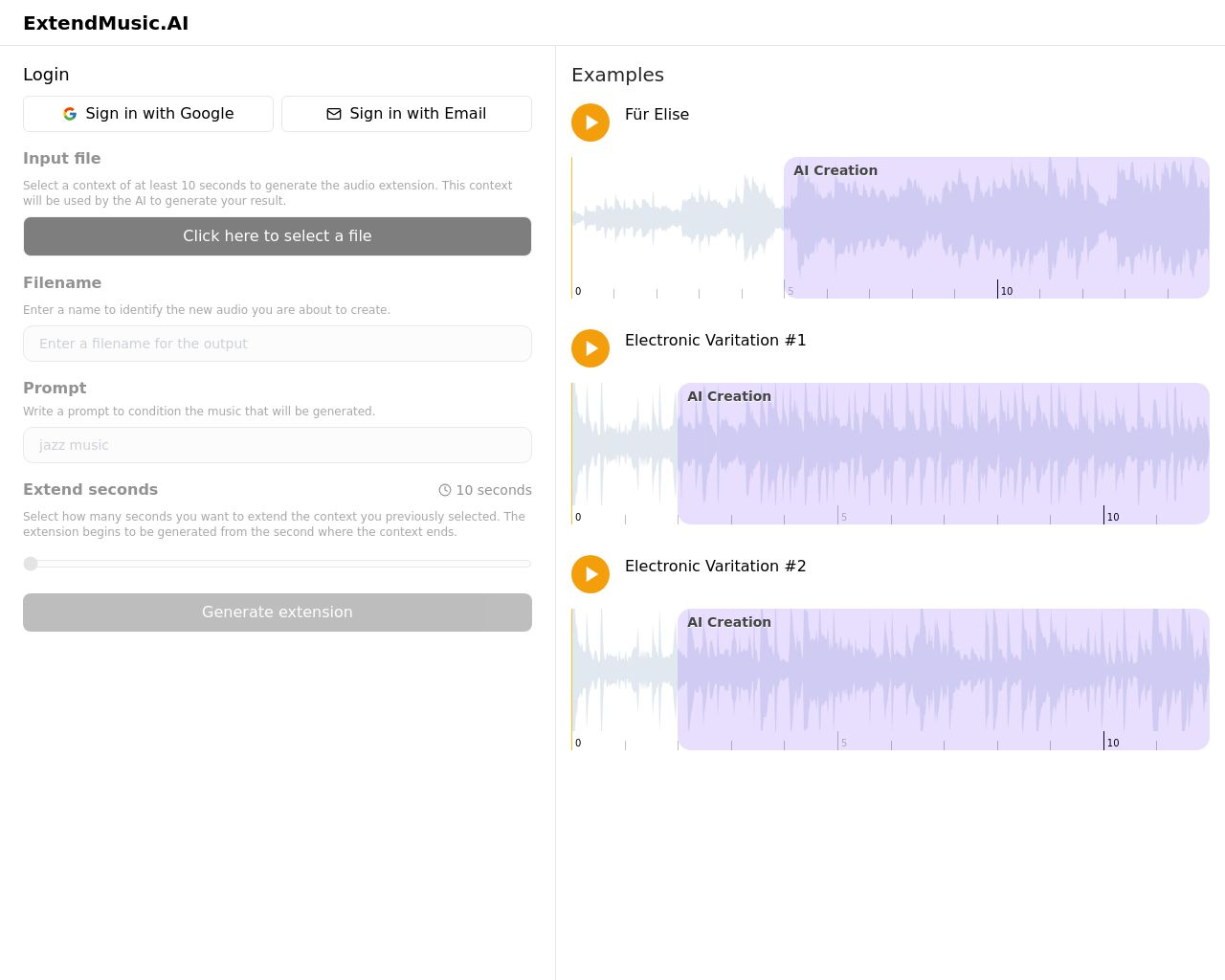1225x980 pixels.
Task: Click here to select a file button
Action: click(x=278, y=236)
